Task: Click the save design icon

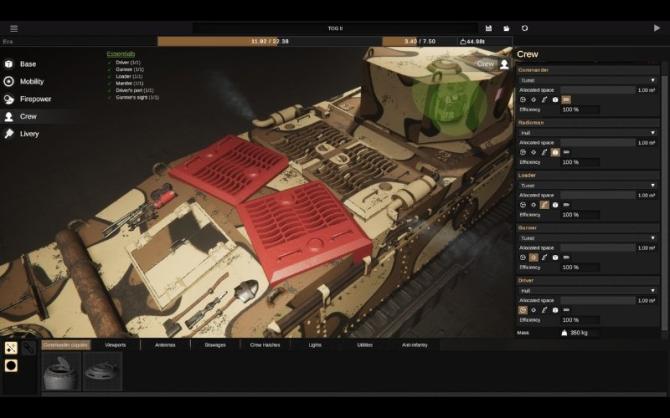Action: [x=489, y=28]
